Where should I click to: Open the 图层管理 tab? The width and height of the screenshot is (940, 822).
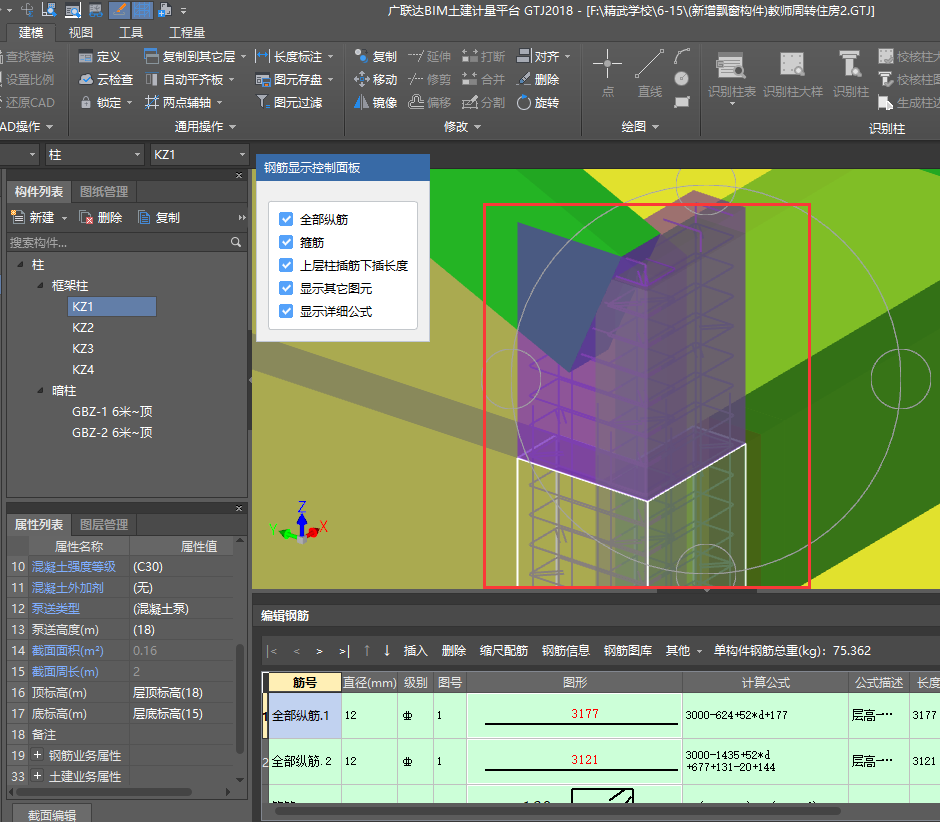pyautogui.click(x=104, y=525)
